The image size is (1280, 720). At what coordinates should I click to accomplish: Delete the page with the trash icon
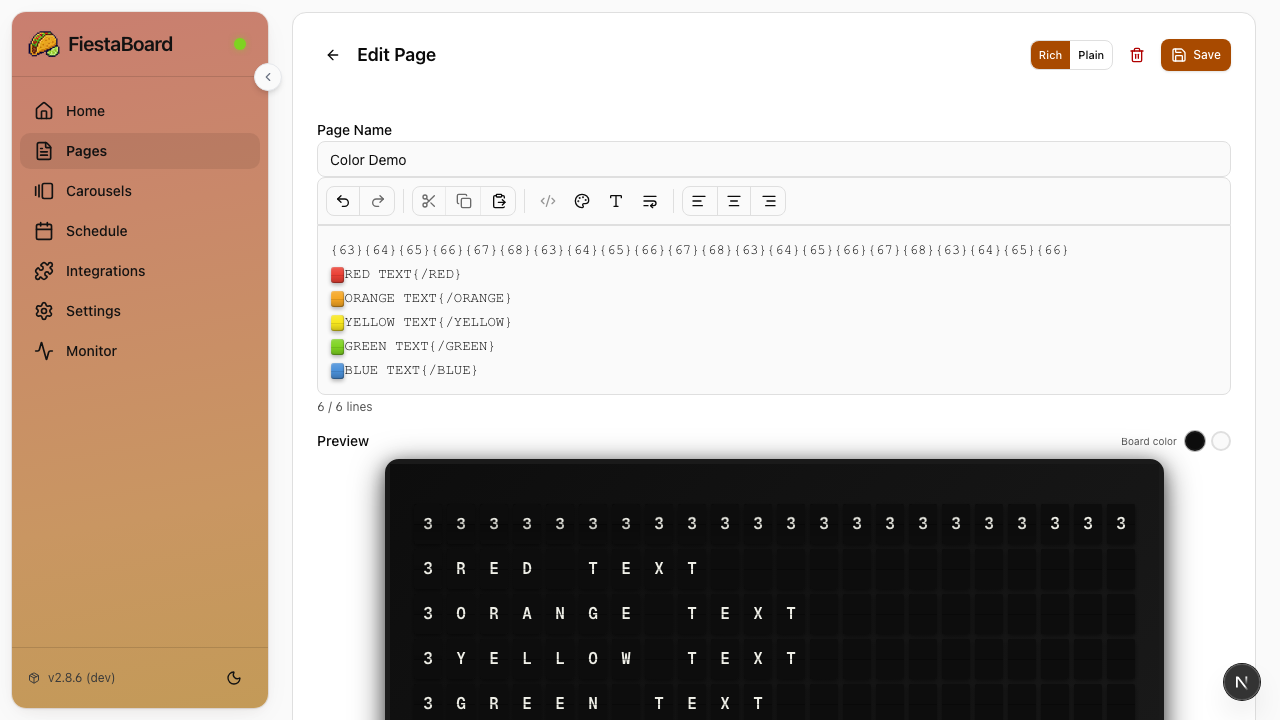[x=1137, y=55]
